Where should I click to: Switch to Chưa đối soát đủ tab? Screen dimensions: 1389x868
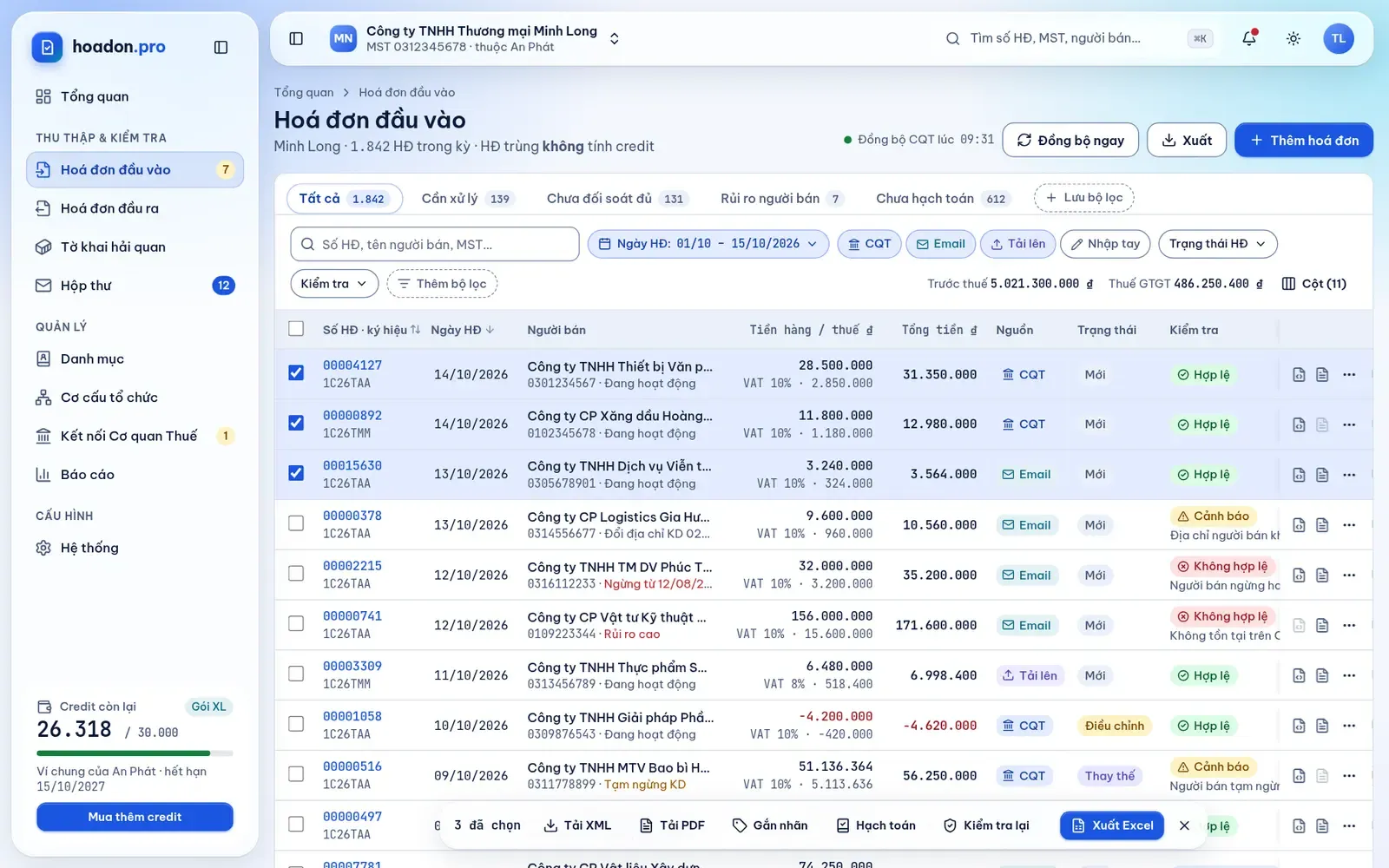pos(616,199)
